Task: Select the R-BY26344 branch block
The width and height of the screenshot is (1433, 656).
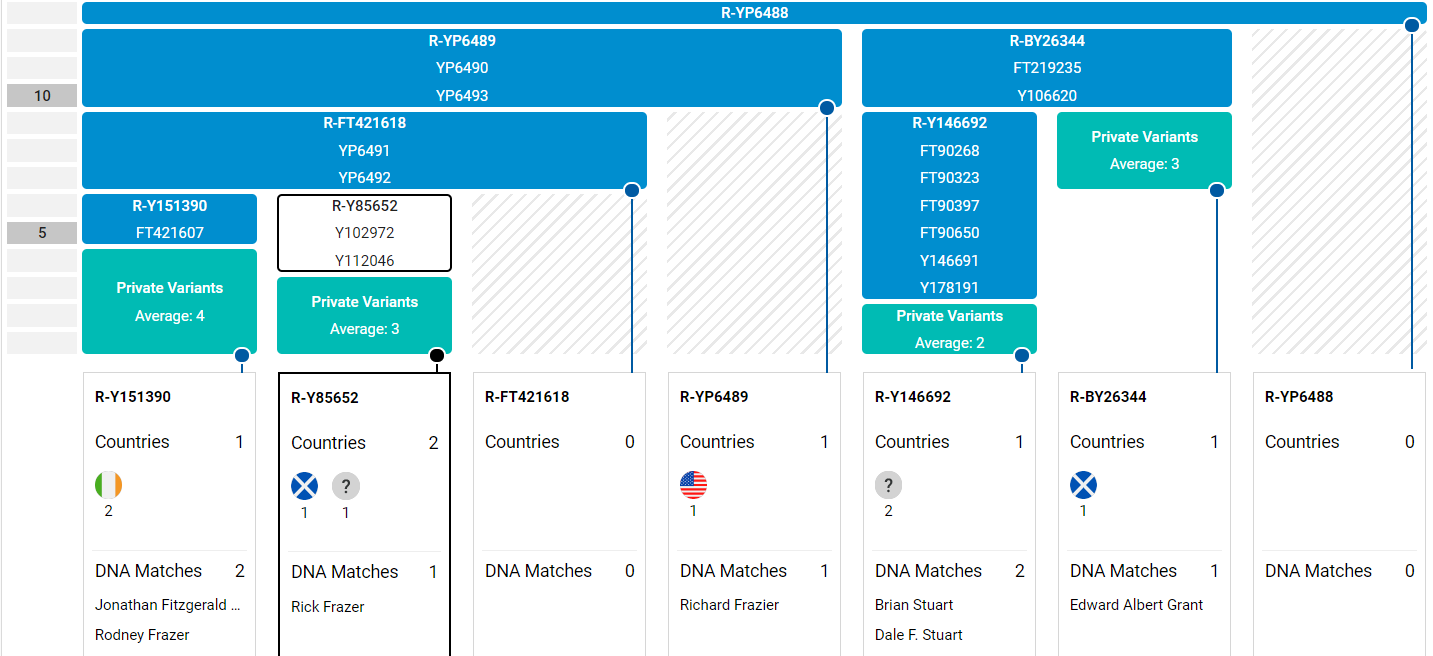Action: tap(1046, 68)
